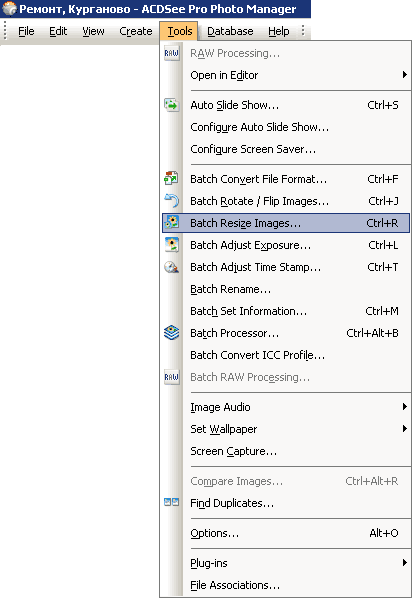The image size is (412, 598).
Task: Choose Compare Images entry
Action: 286,481
